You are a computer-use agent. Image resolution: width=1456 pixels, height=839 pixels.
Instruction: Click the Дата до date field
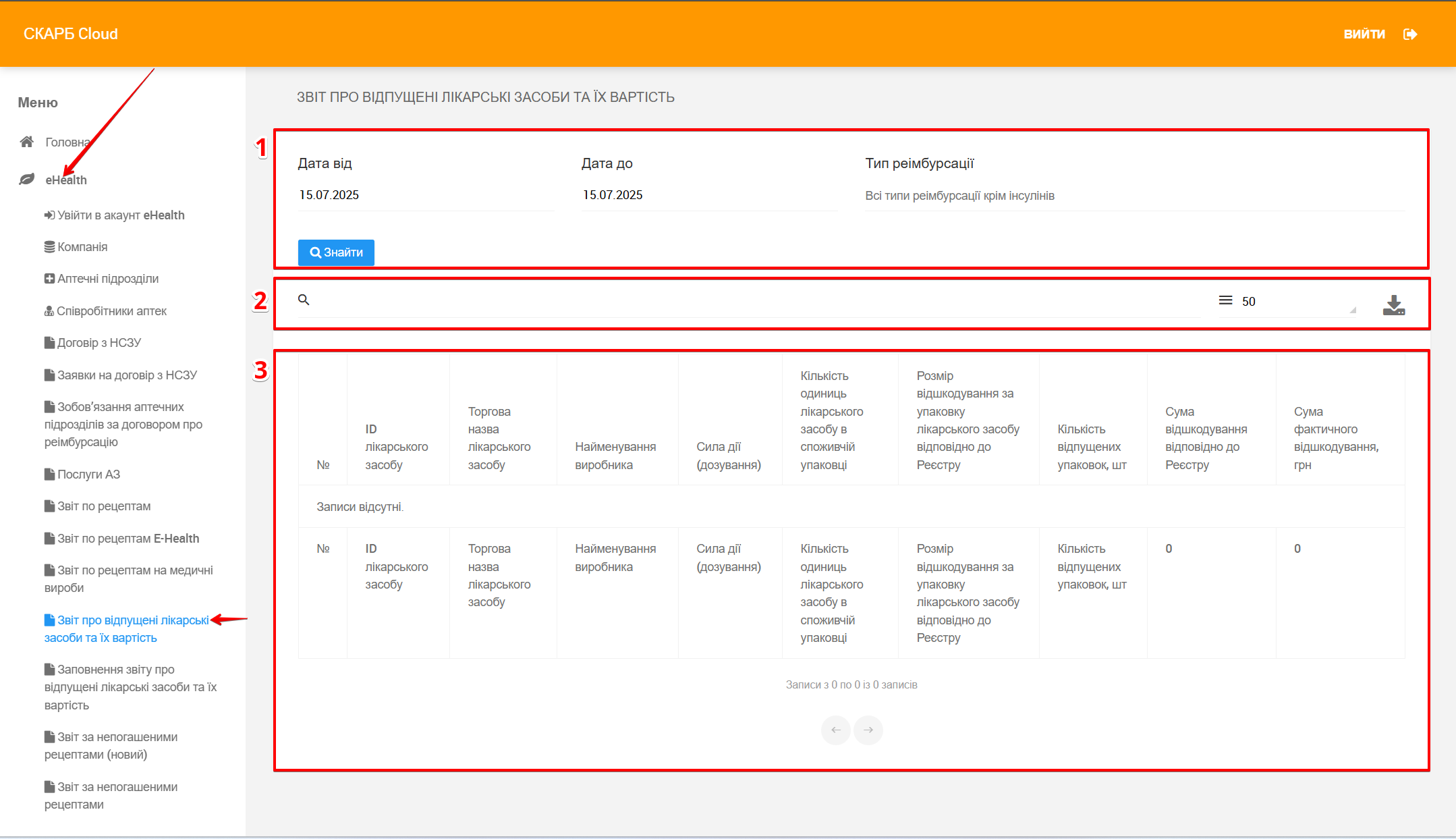click(x=708, y=195)
